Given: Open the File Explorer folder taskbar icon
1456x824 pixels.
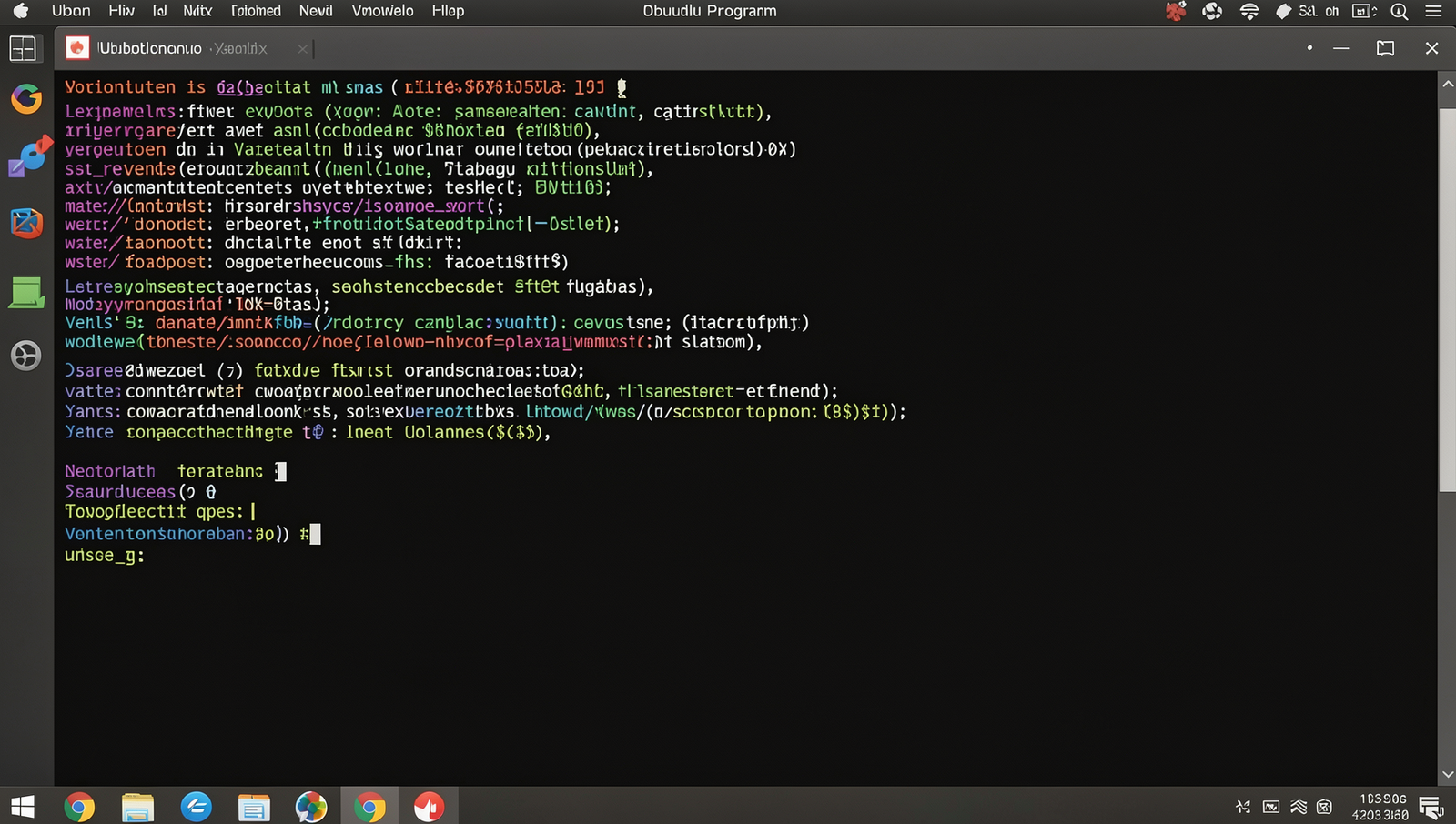Looking at the screenshot, I should (x=137, y=807).
